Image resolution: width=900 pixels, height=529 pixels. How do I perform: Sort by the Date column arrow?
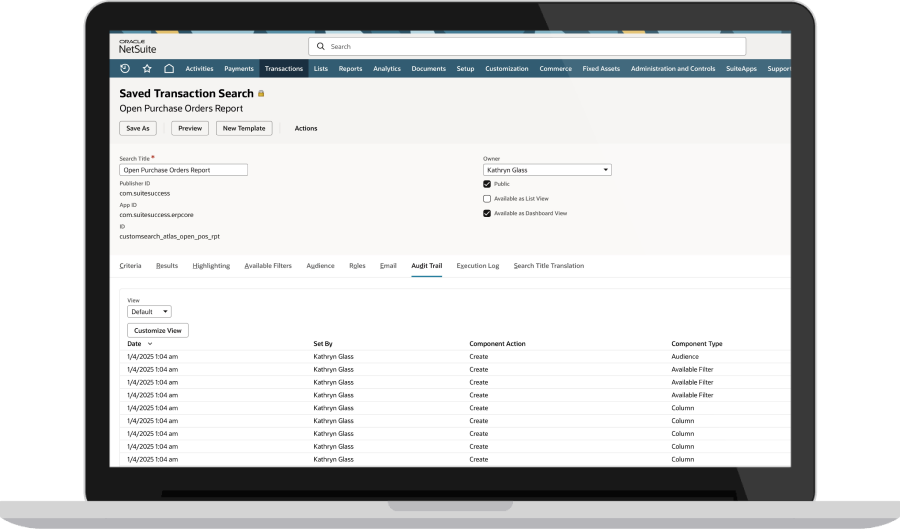[150, 344]
